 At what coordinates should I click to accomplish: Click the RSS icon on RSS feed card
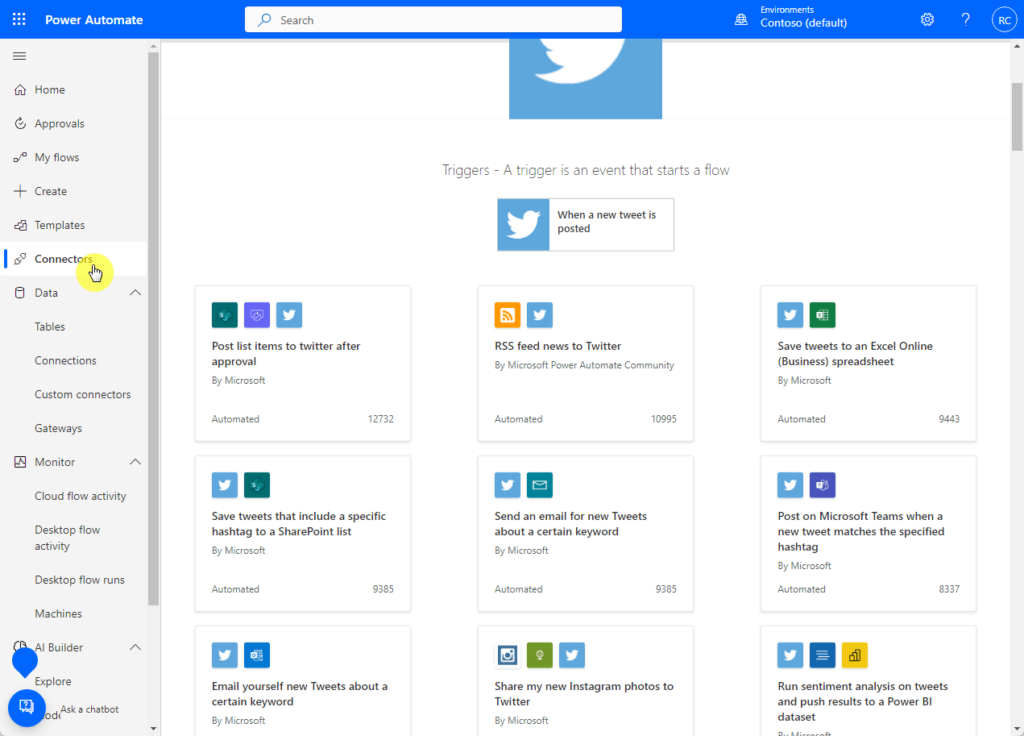pyautogui.click(x=507, y=315)
